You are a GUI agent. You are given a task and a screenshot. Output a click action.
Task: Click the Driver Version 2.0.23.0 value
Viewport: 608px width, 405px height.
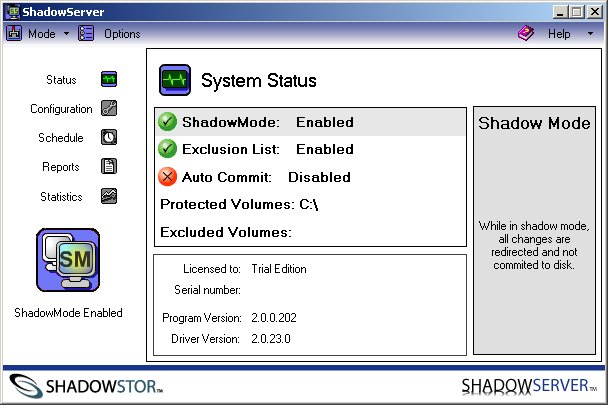coord(271,339)
